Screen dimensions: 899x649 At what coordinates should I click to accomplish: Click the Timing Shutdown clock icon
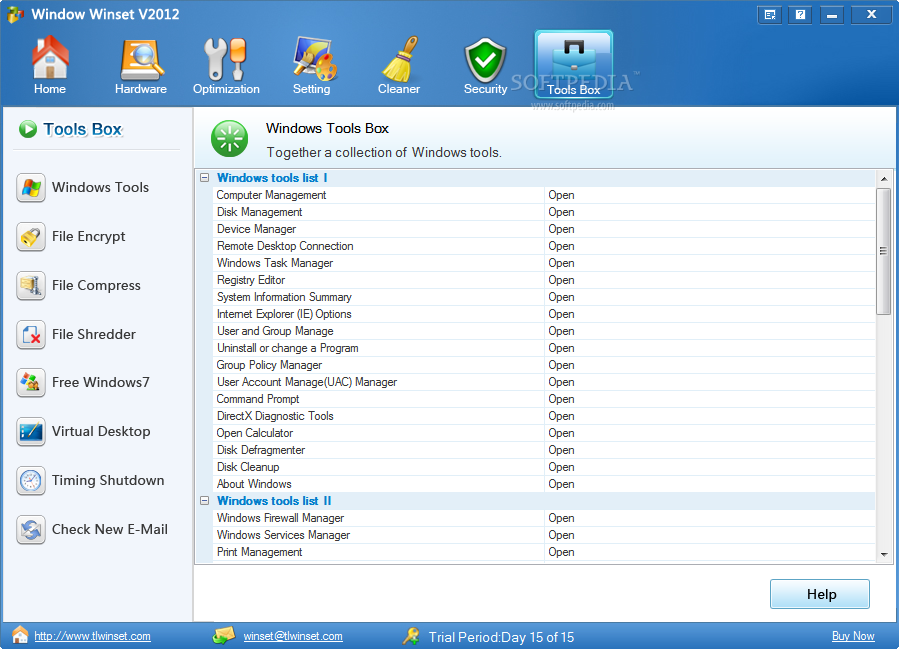click(31, 480)
